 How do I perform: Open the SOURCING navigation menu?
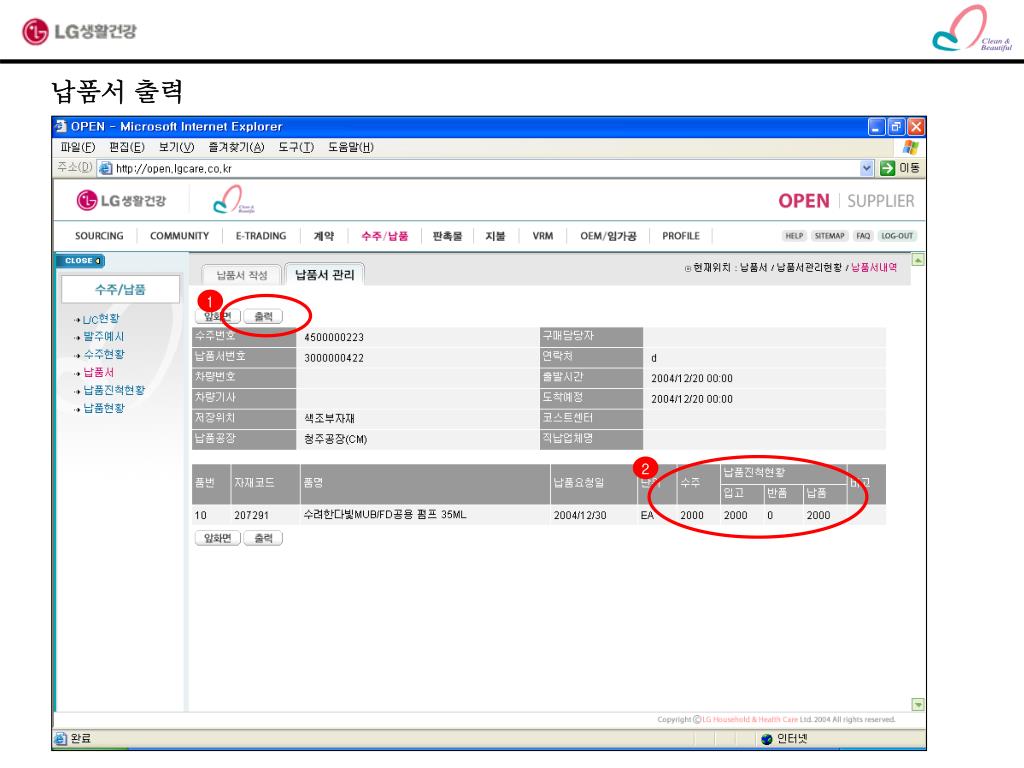tap(99, 236)
